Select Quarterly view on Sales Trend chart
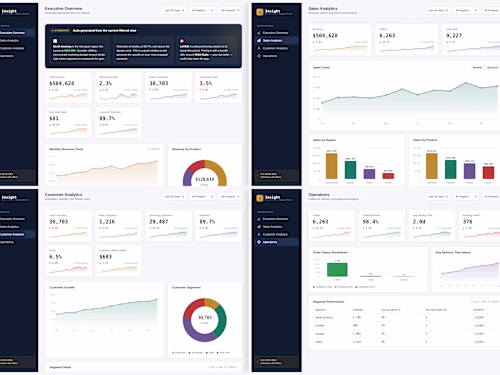500x375 pixels. [x=492, y=67]
